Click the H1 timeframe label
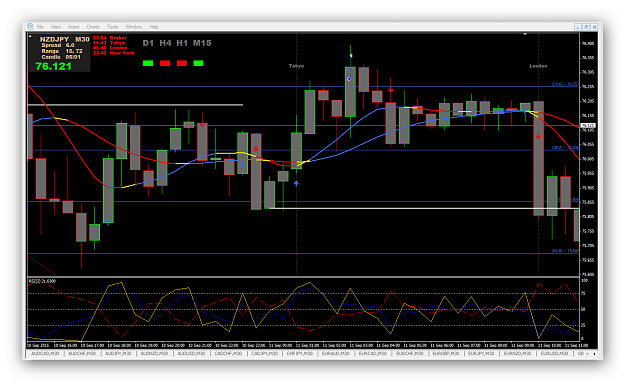This screenshot has width=625, height=382. (x=182, y=43)
